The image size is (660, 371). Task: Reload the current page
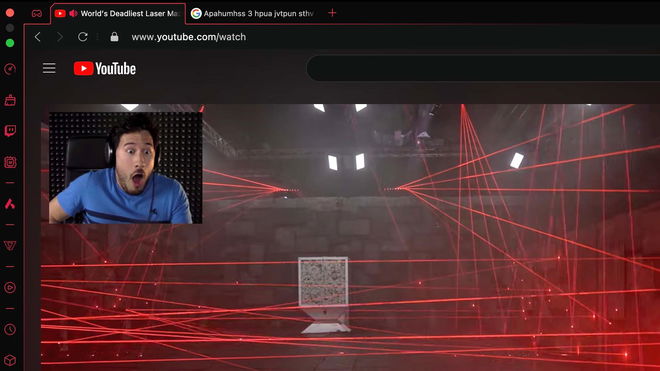click(82, 37)
